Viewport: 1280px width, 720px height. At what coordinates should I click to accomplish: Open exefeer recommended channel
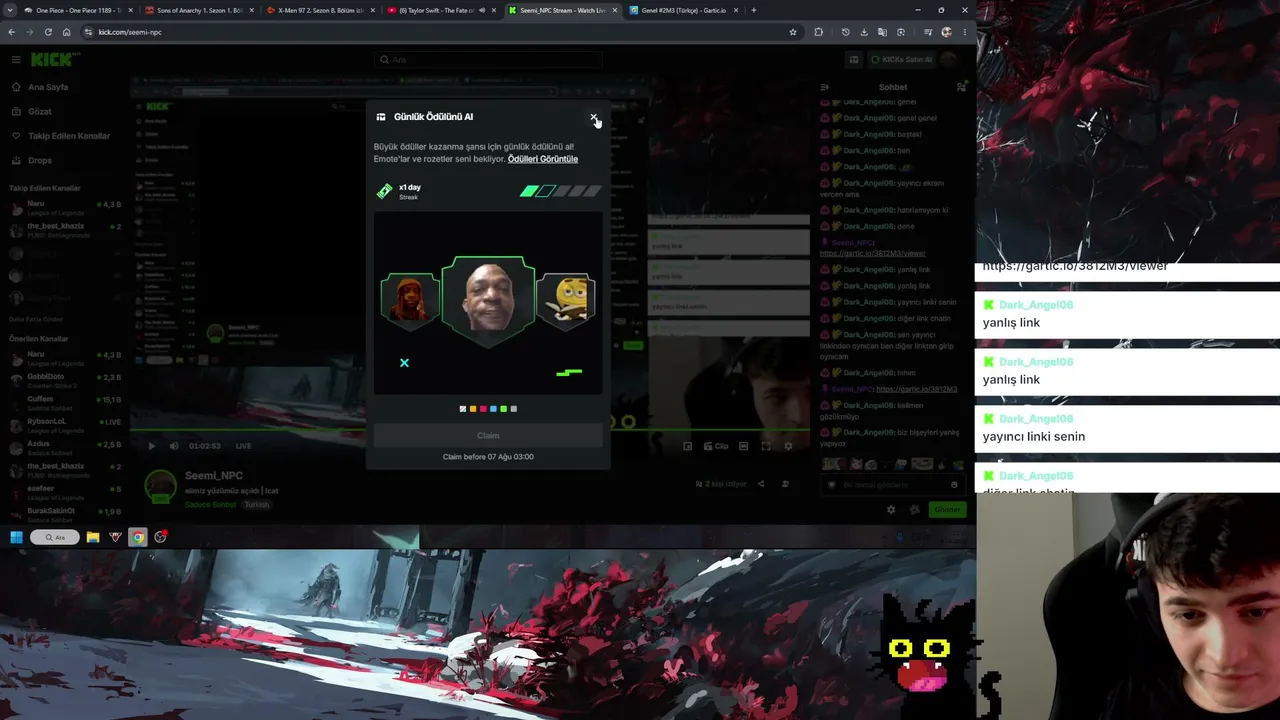(x=64, y=492)
